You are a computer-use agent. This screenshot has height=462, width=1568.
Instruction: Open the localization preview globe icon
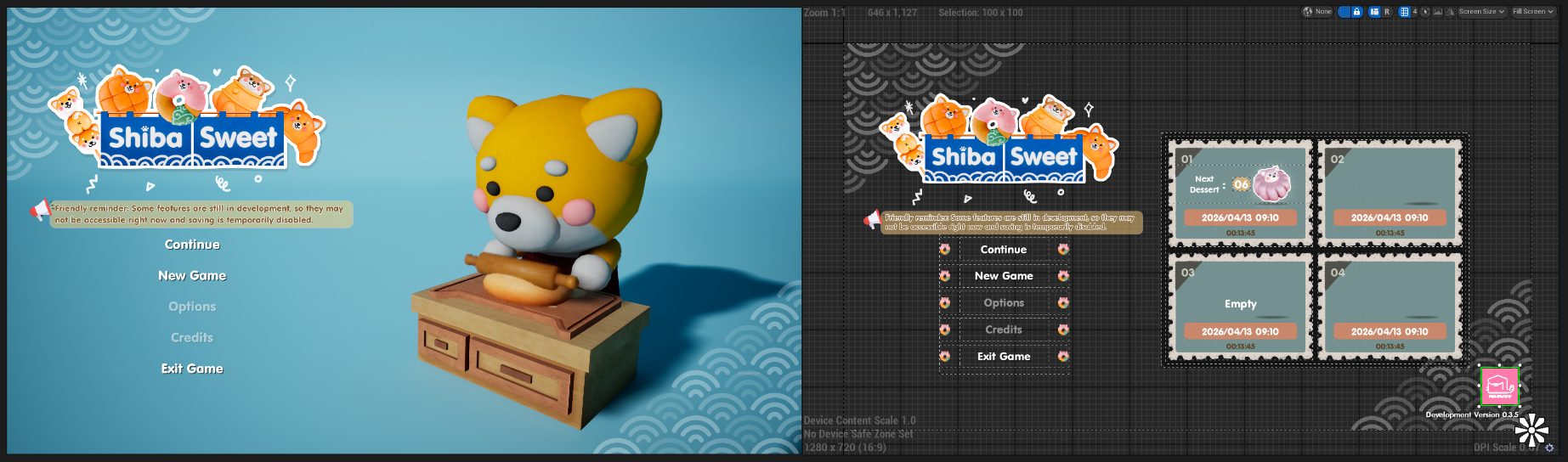pos(1308,12)
